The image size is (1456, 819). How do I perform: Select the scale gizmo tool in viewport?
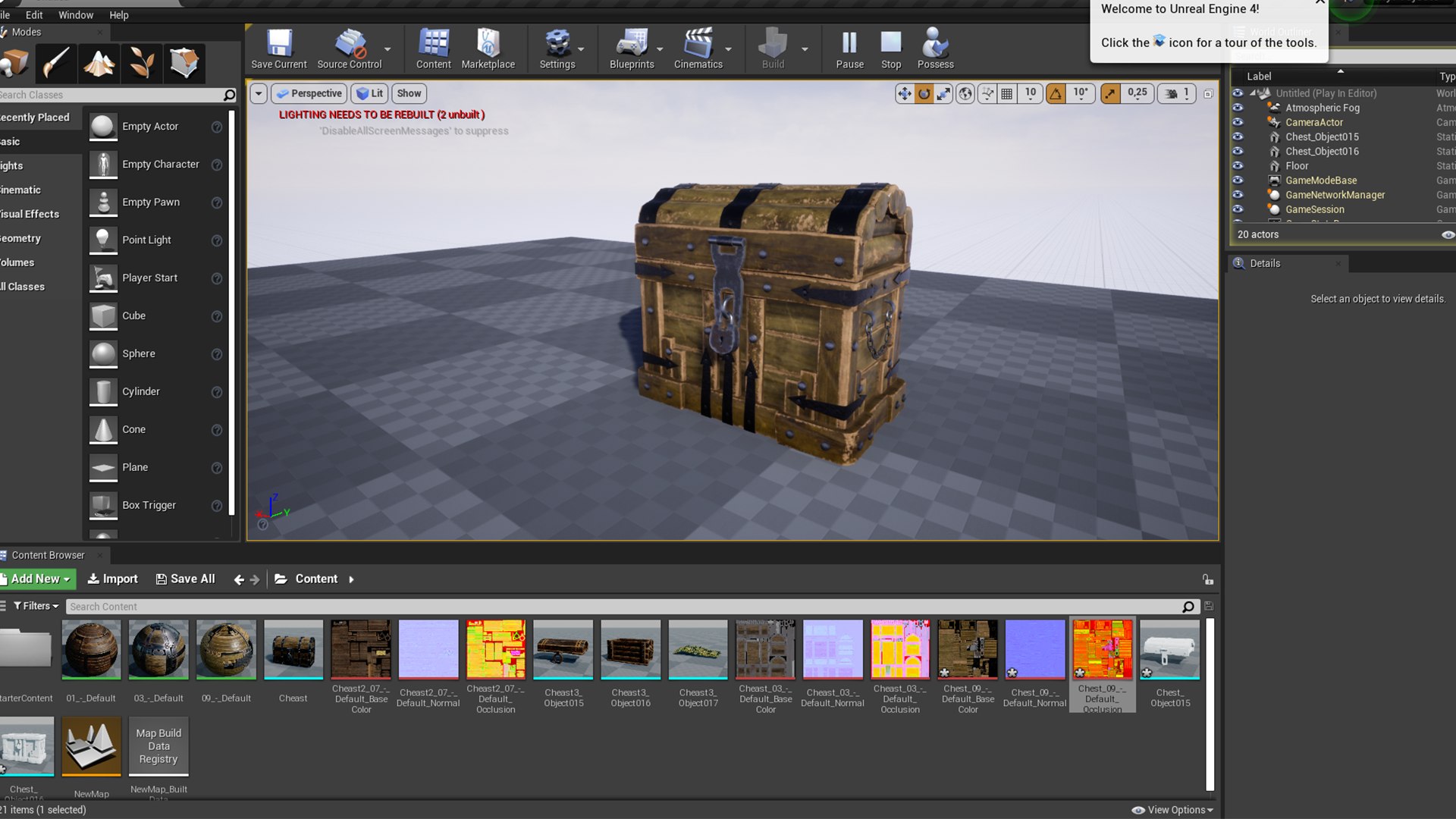pos(943,93)
